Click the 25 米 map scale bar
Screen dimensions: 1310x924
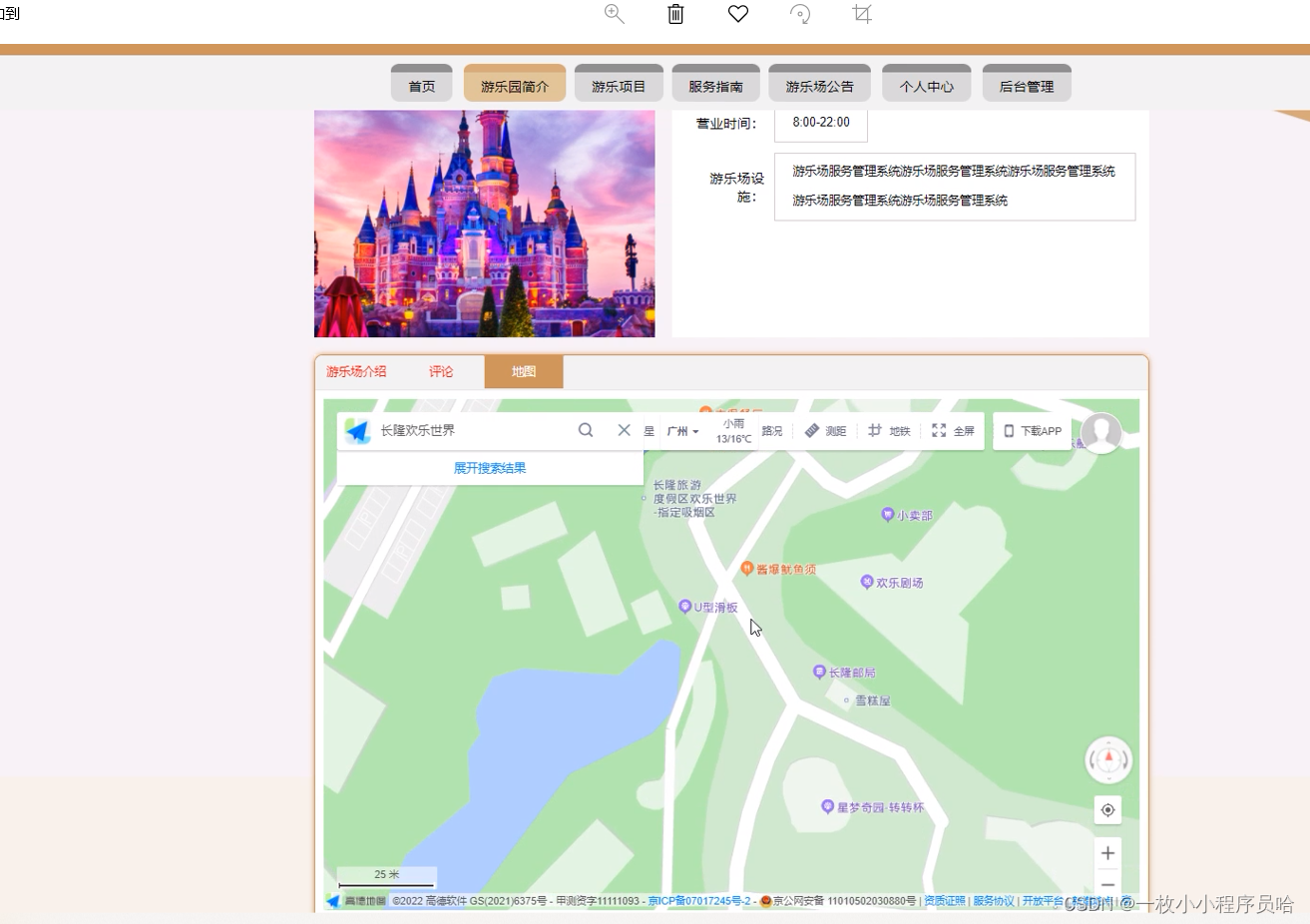386,878
